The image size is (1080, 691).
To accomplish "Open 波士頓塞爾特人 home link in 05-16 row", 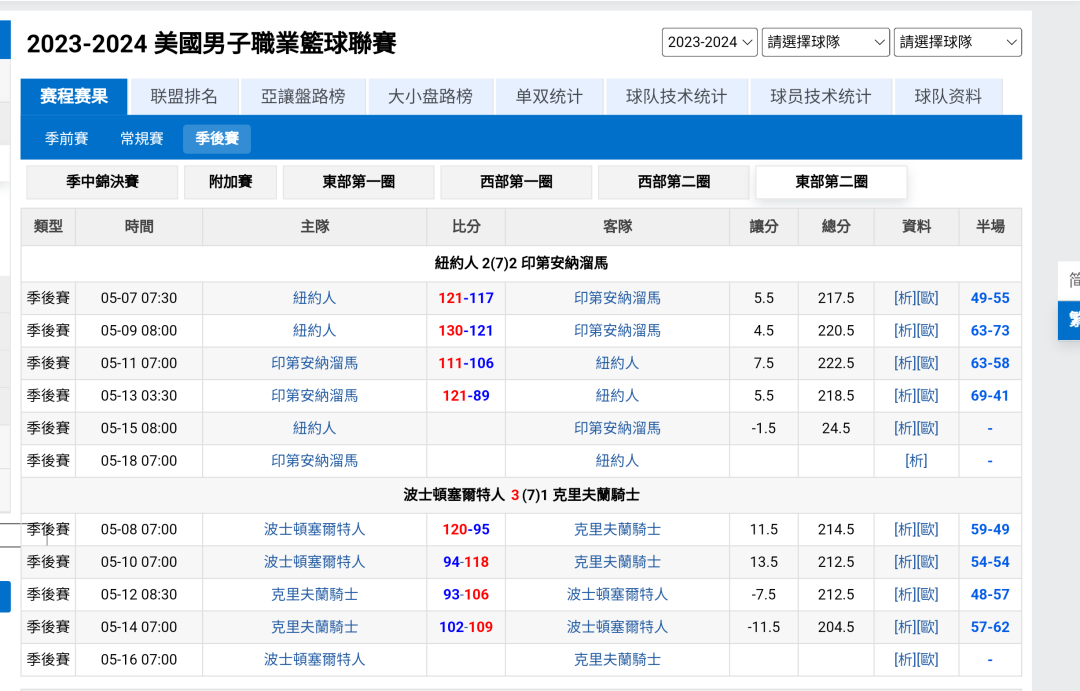I will pos(314,659).
